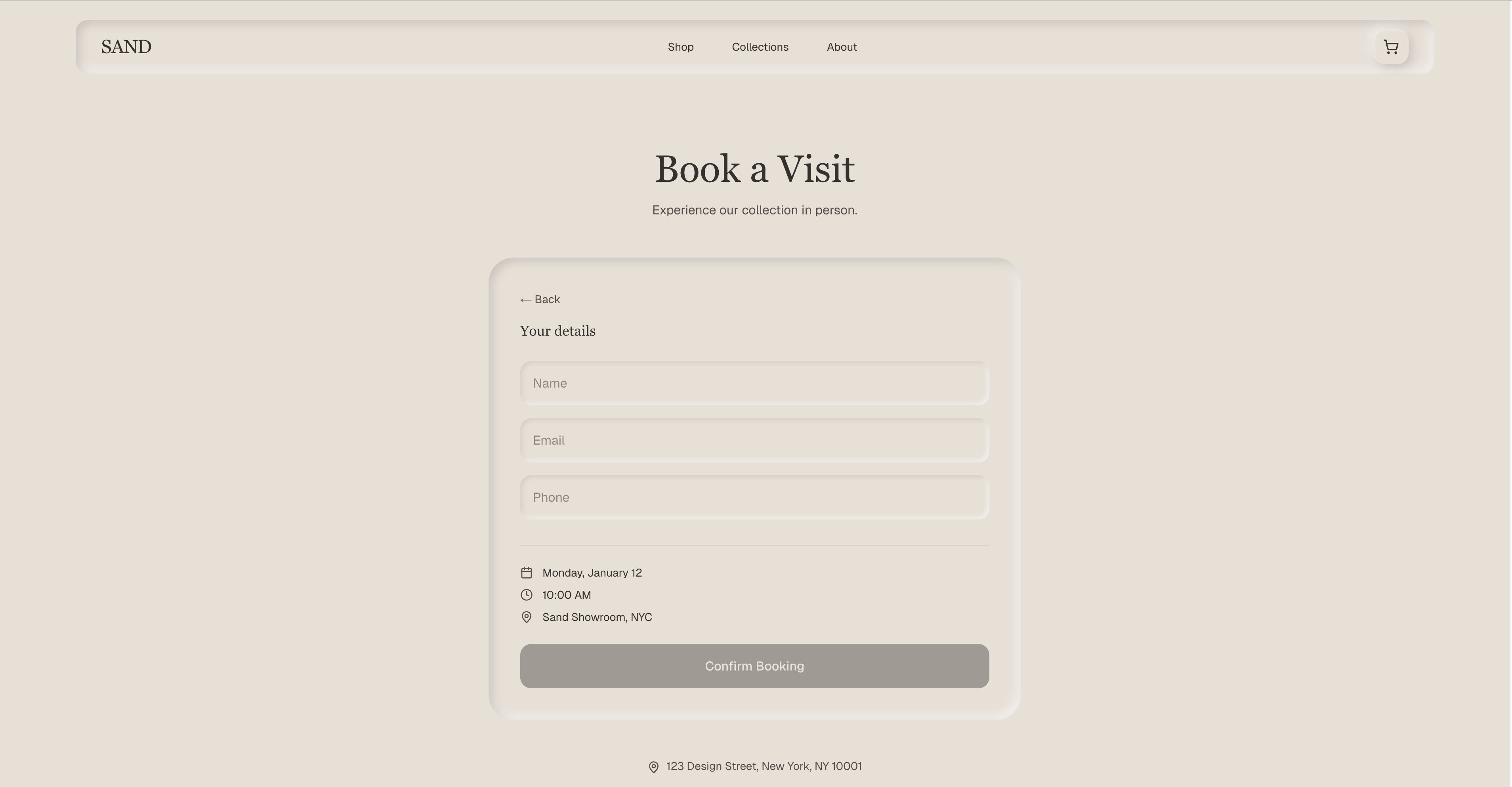1512x787 pixels.
Task: Open the Shop menu item
Action: [680, 47]
